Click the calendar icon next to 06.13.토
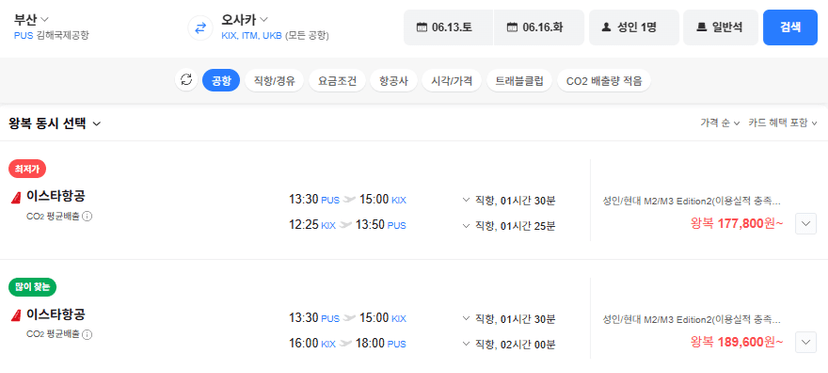828x373 pixels. [421, 27]
